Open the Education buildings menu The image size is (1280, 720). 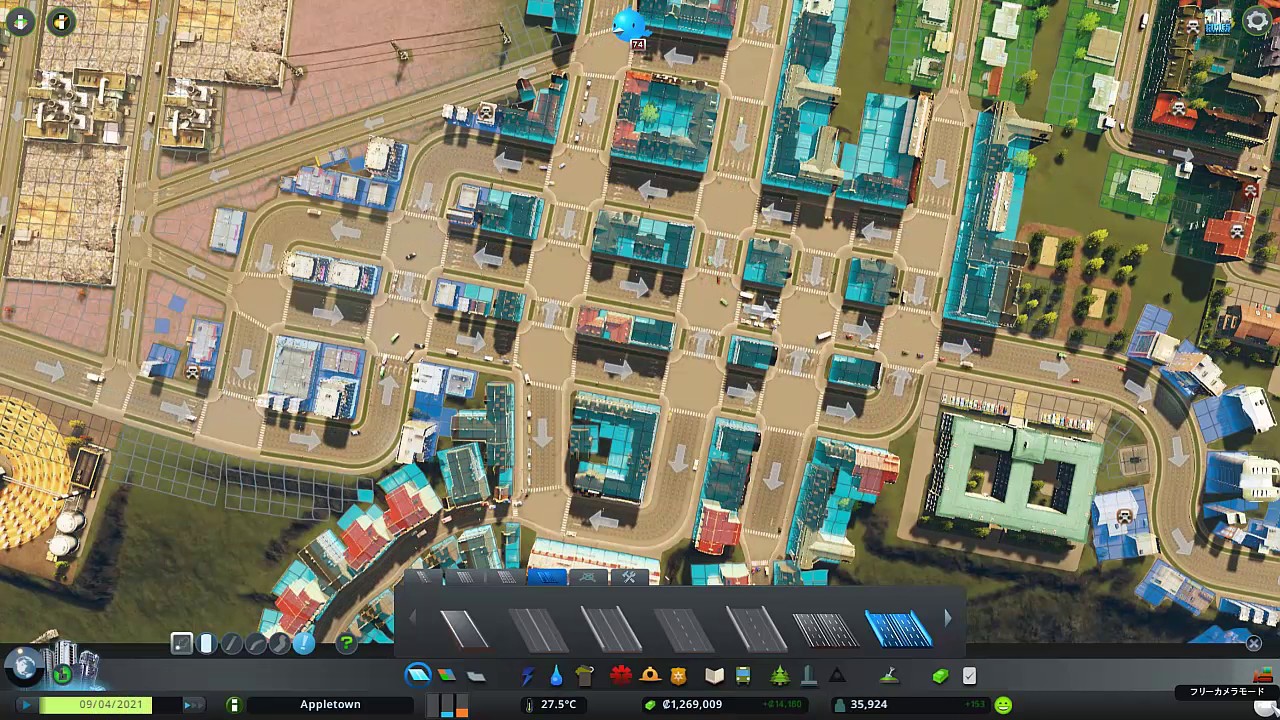click(x=714, y=676)
